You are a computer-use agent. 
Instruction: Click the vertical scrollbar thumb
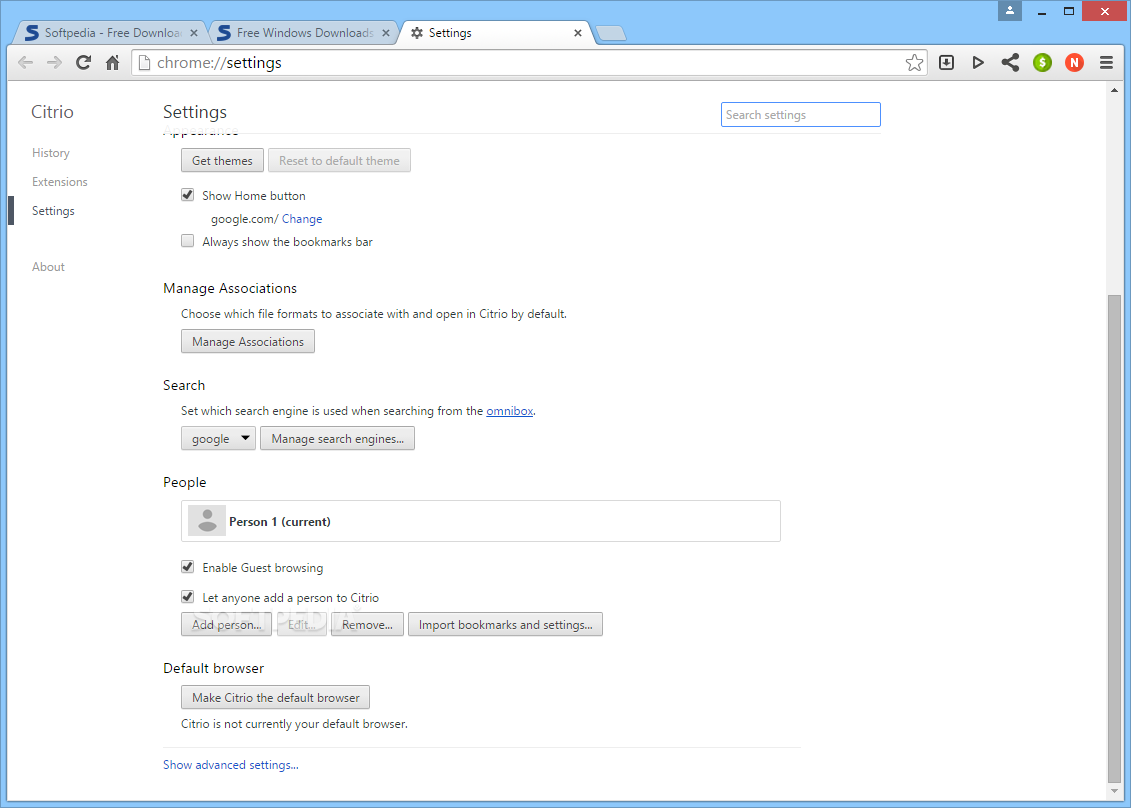pyautogui.click(x=1114, y=537)
